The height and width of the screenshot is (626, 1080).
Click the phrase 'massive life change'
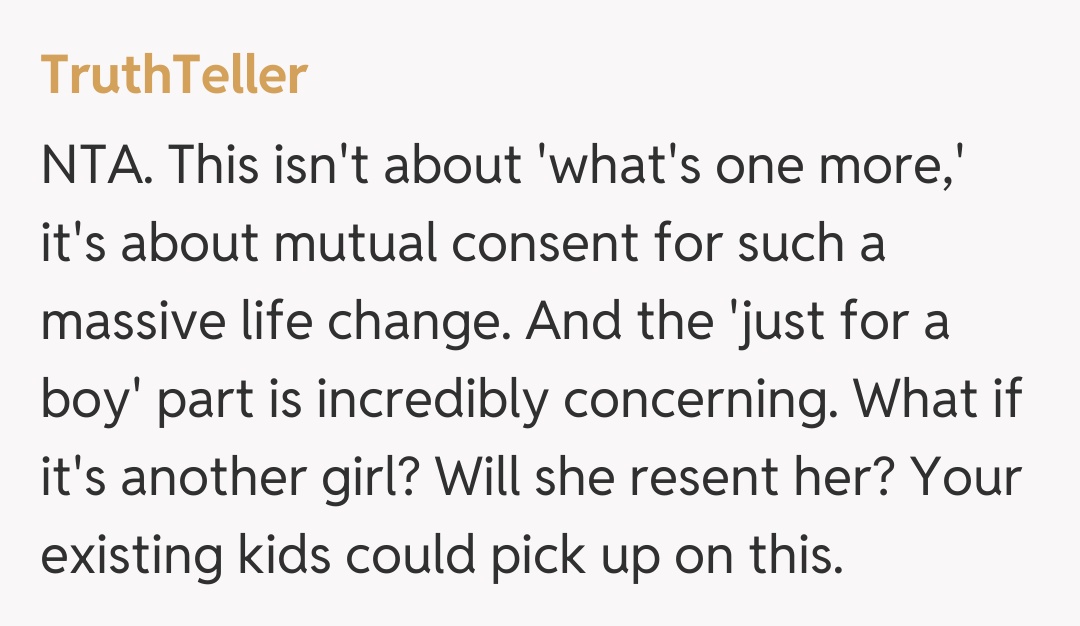click(277, 321)
